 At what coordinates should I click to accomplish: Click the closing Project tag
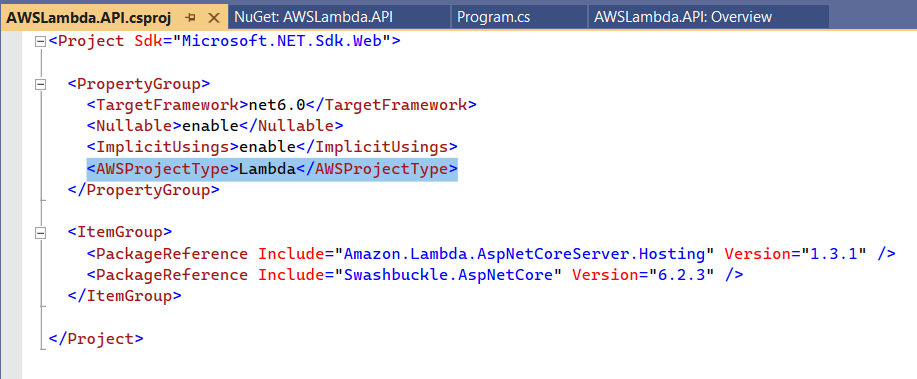pyautogui.click(x=96, y=339)
